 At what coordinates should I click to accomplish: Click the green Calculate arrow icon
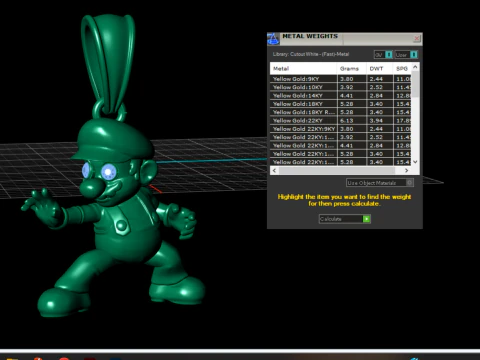pyautogui.click(x=366, y=219)
